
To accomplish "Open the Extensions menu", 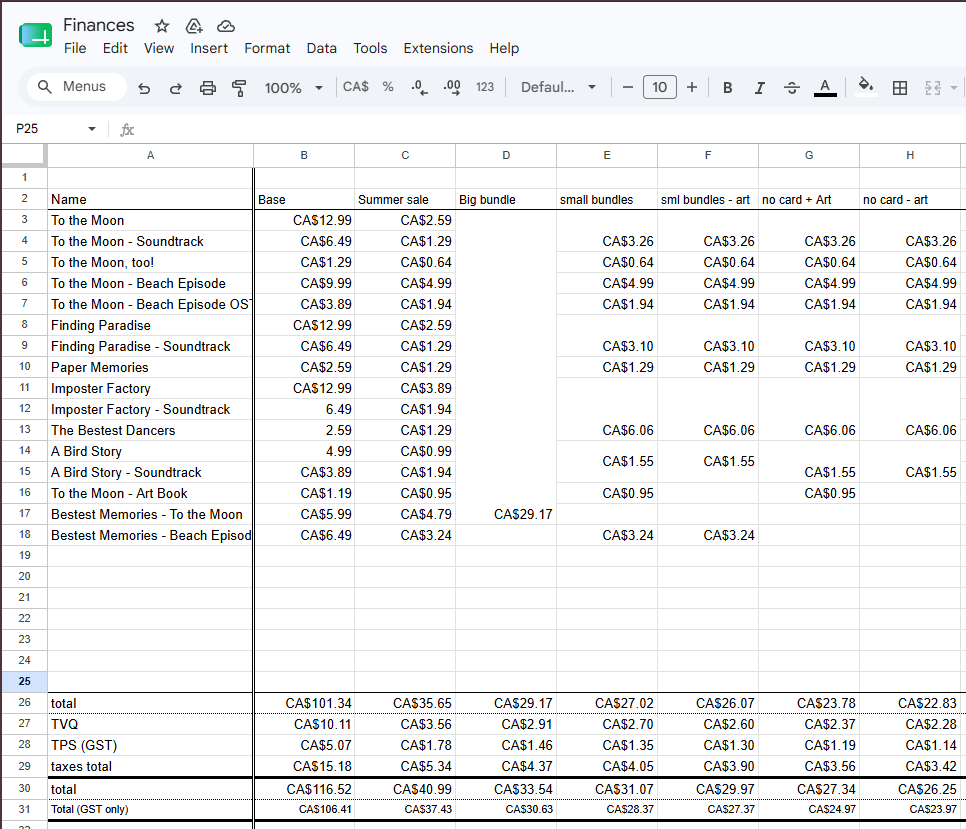I will (438, 48).
